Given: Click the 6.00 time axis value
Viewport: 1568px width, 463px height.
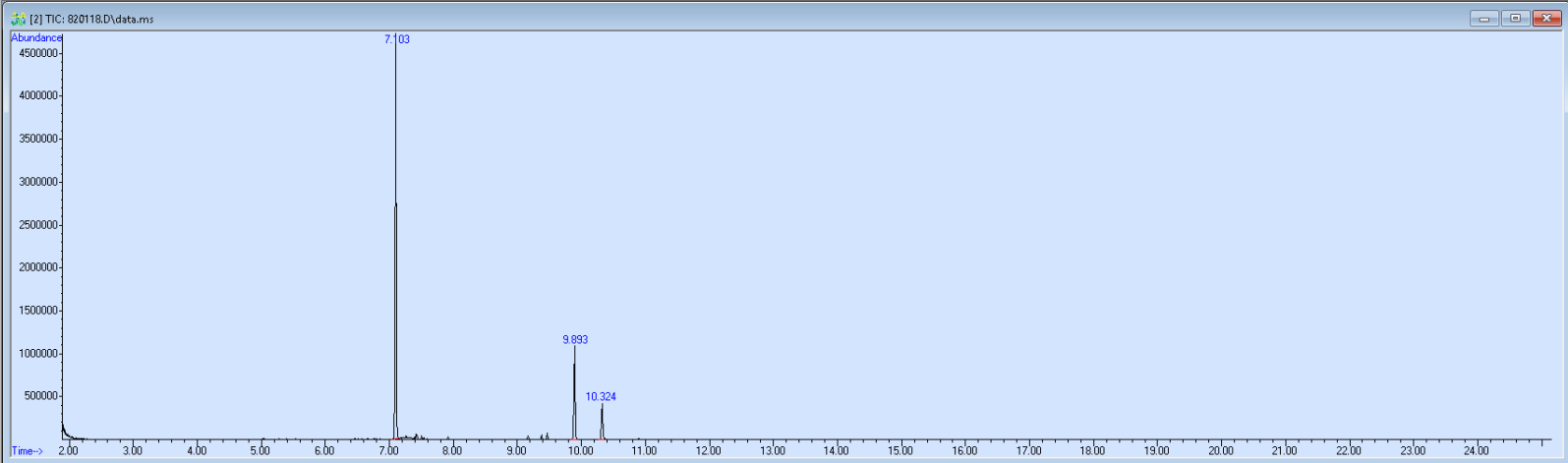Looking at the screenshot, I should tap(323, 451).
